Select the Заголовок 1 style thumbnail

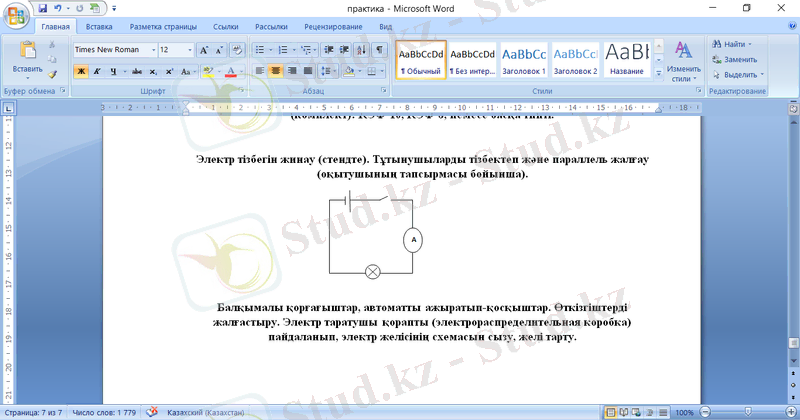coord(523,59)
